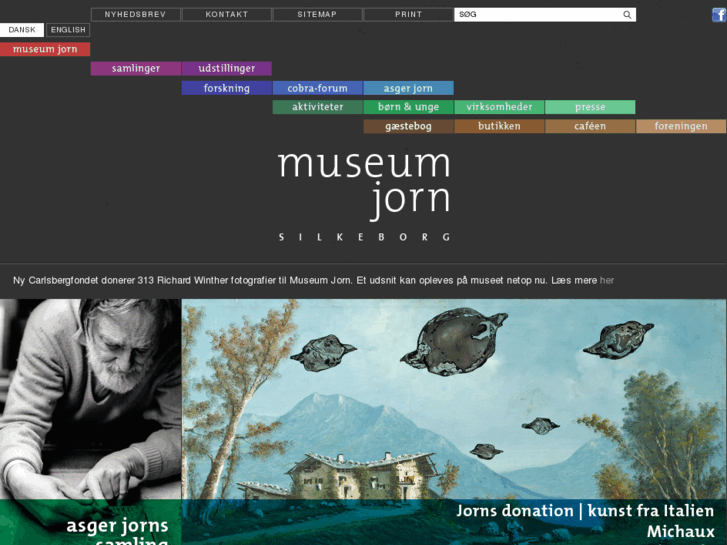Open the virksomheder menu

(x=499, y=107)
